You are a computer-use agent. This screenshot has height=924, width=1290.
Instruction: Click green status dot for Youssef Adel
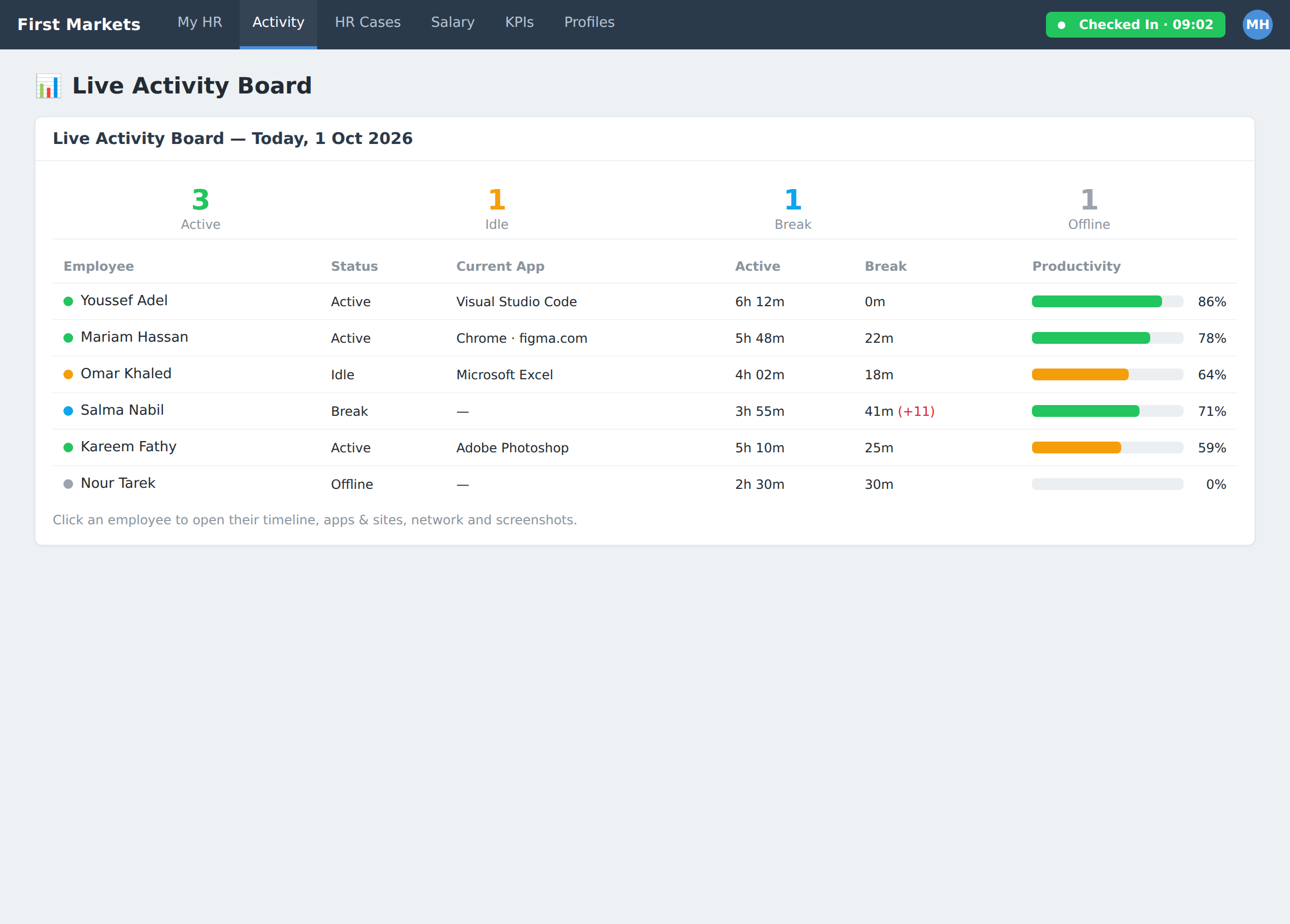pyautogui.click(x=68, y=301)
